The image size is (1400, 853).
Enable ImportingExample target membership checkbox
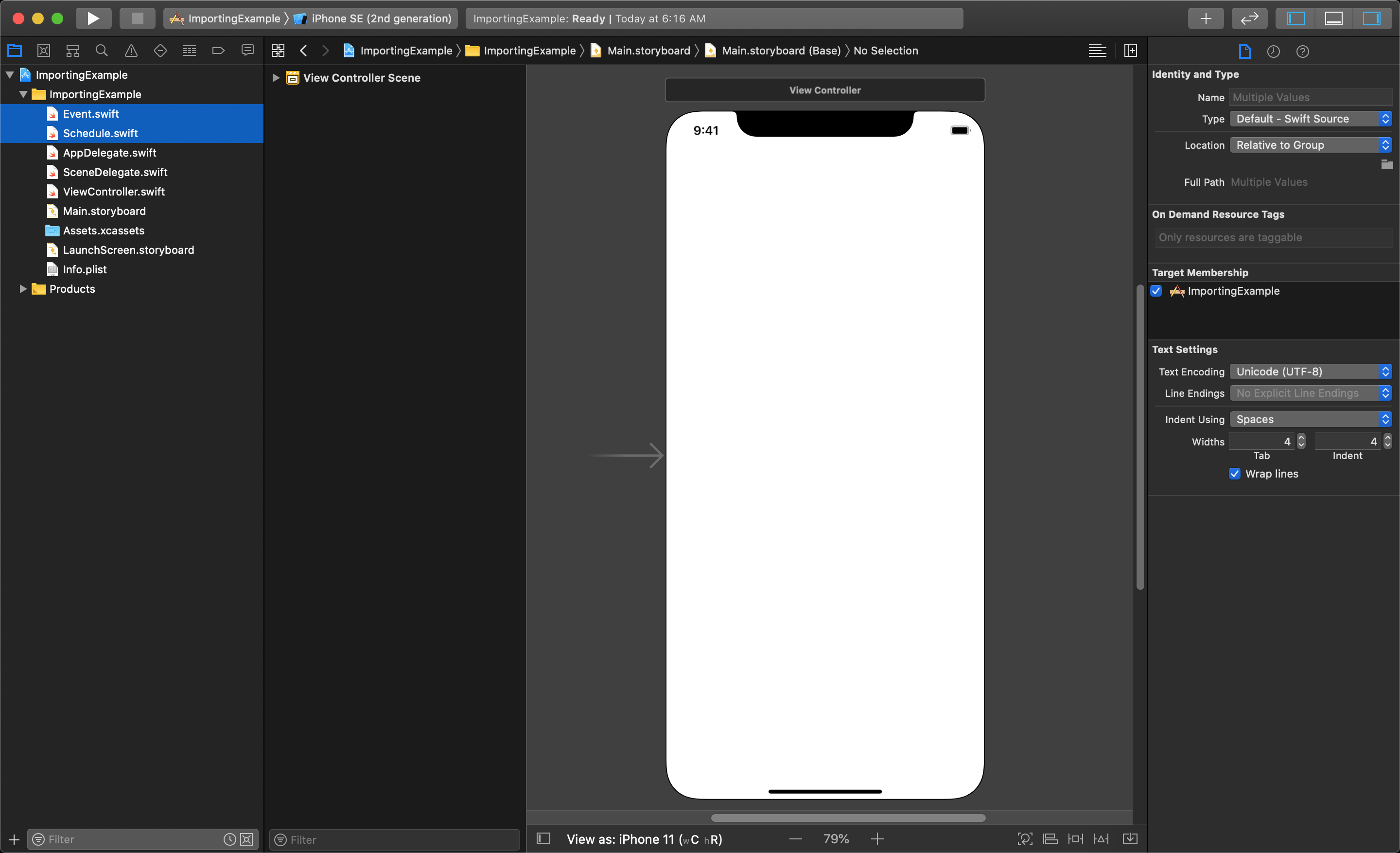1156,291
